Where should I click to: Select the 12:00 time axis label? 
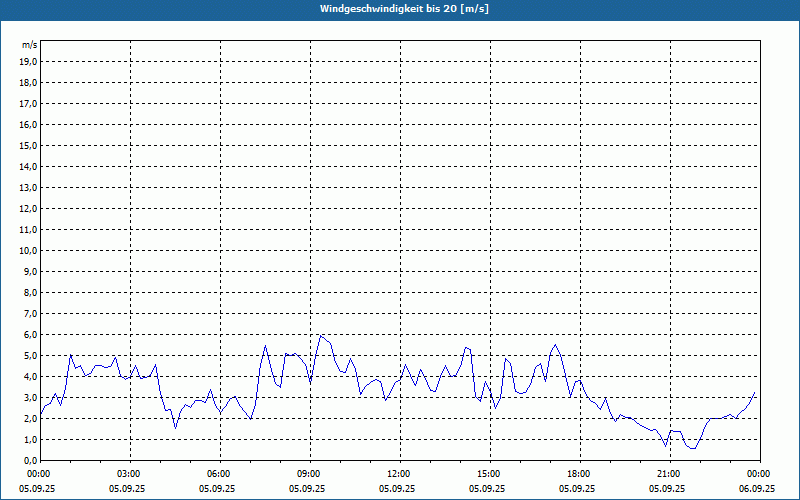[399, 473]
